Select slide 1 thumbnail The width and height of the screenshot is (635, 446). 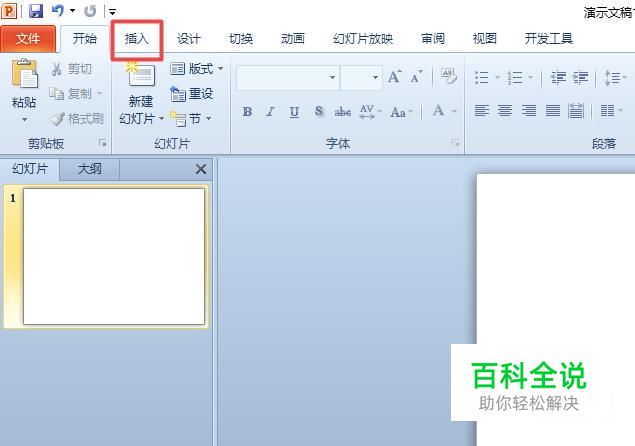[114, 256]
